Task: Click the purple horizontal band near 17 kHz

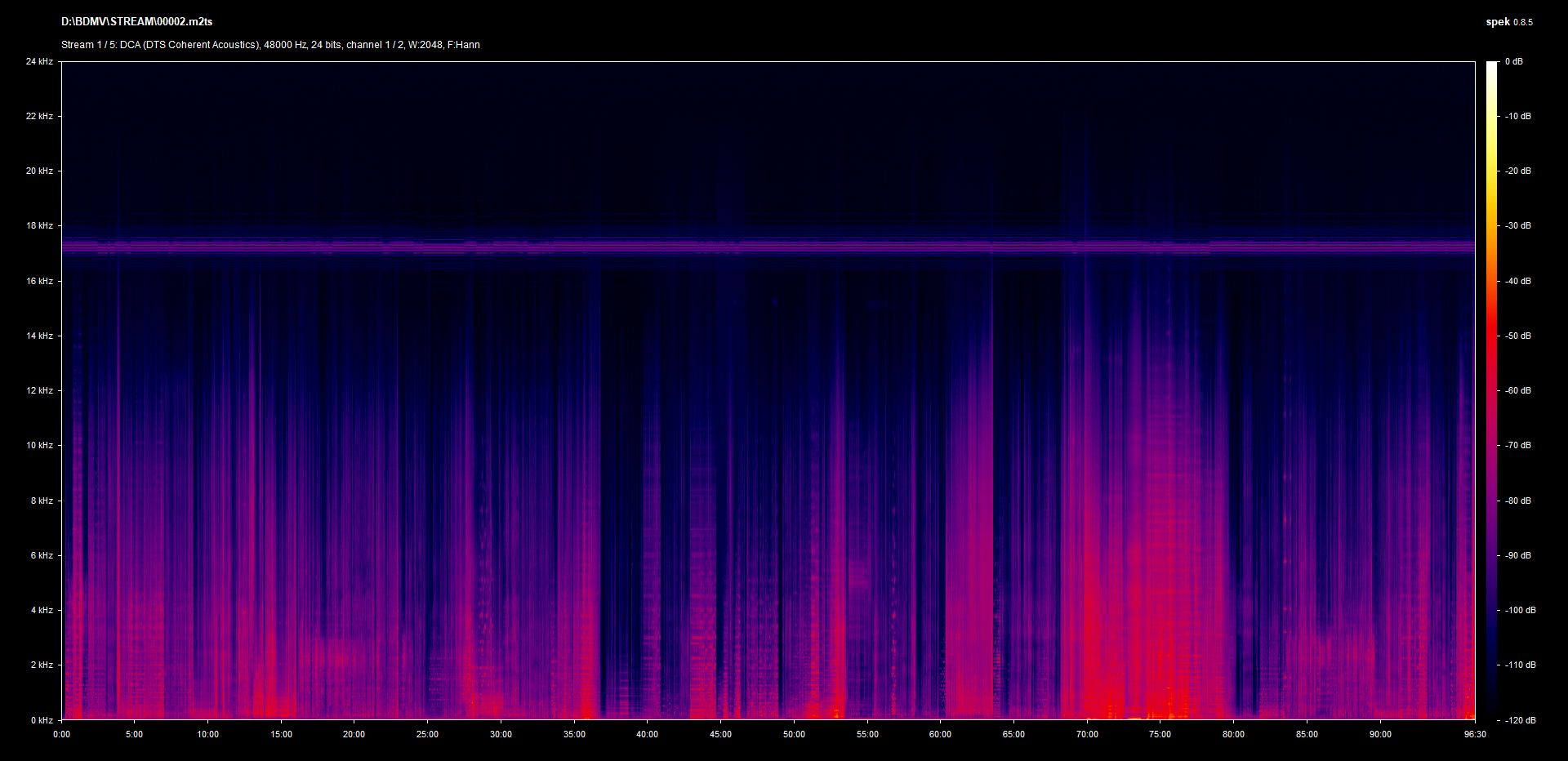Action: coord(768,246)
